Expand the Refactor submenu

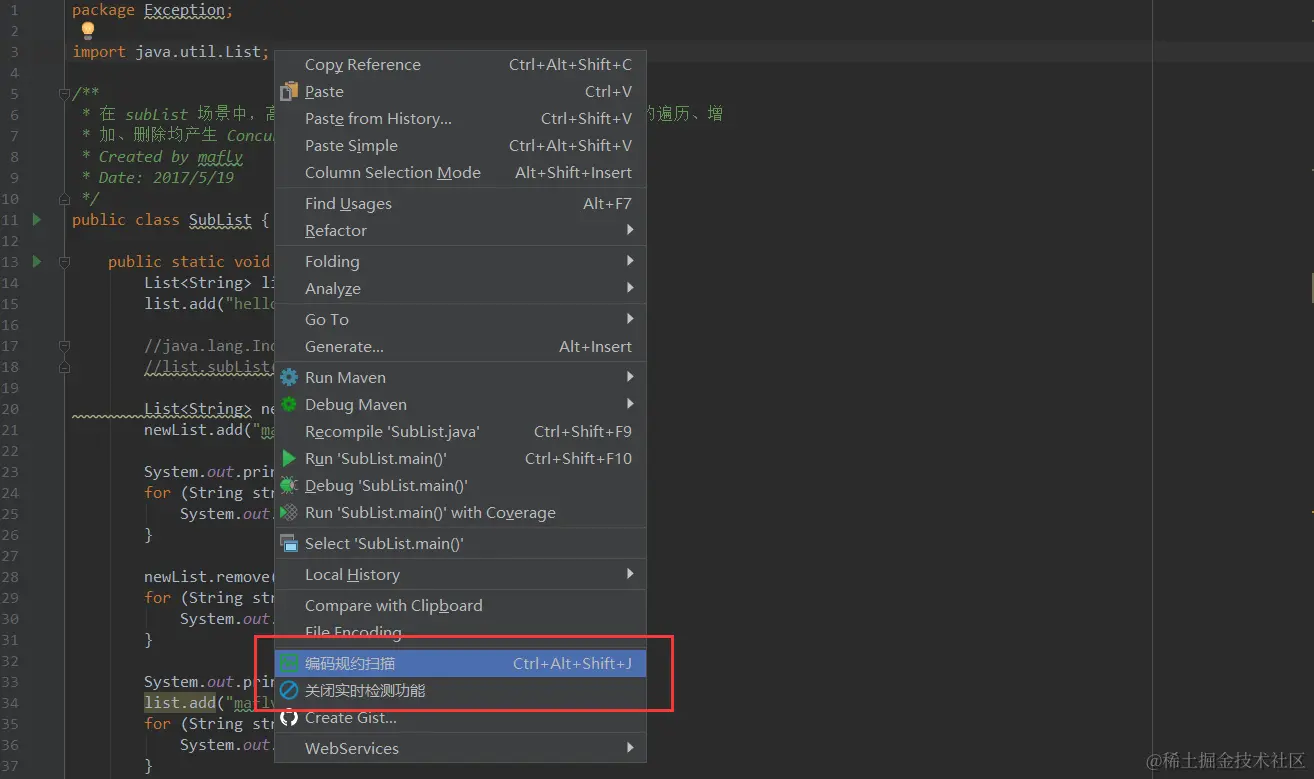point(335,231)
